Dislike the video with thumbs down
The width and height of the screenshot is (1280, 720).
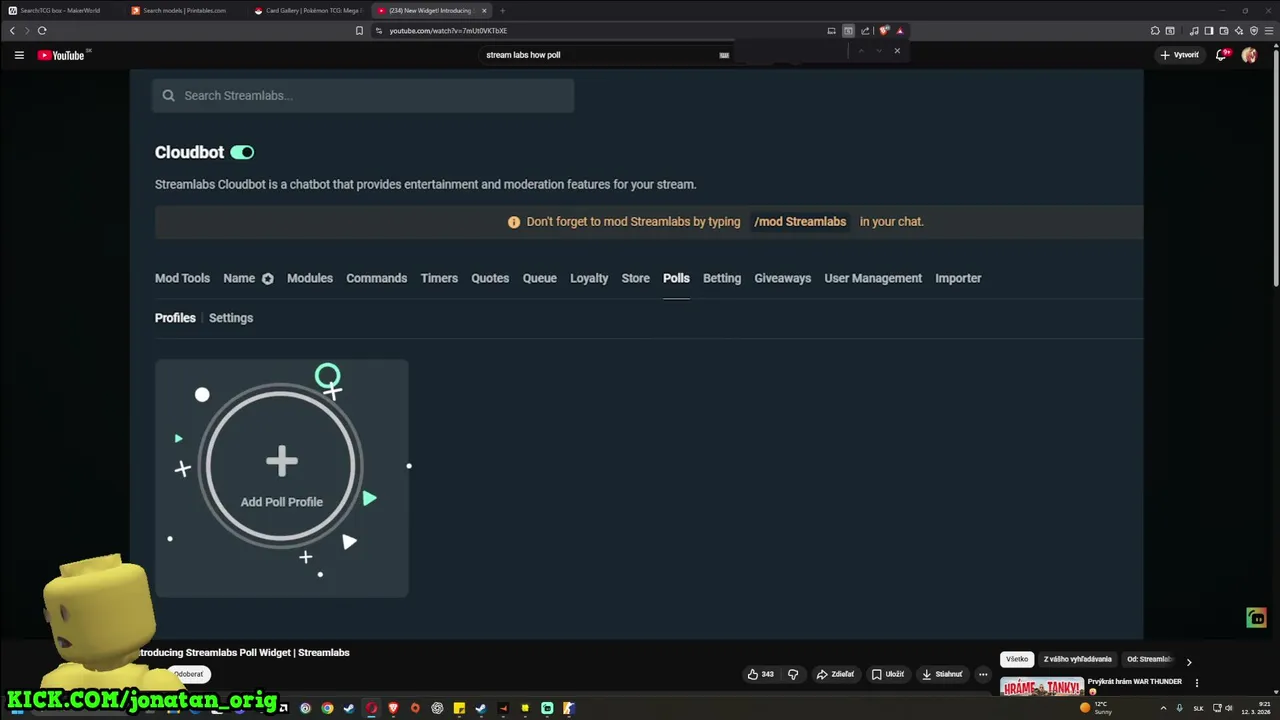pyautogui.click(x=793, y=674)
